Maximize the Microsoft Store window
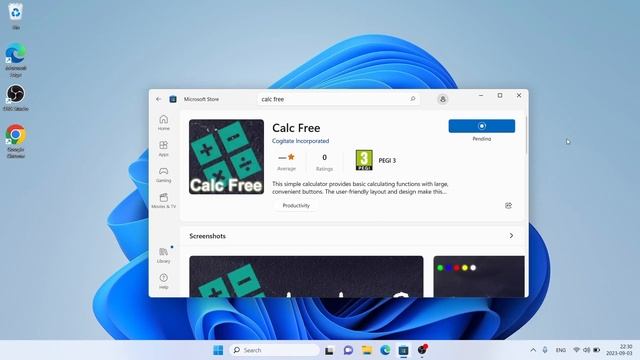Image resolution: width=640 pixels, height=360 pixels. pyautogui.click(x=500, y=96)
